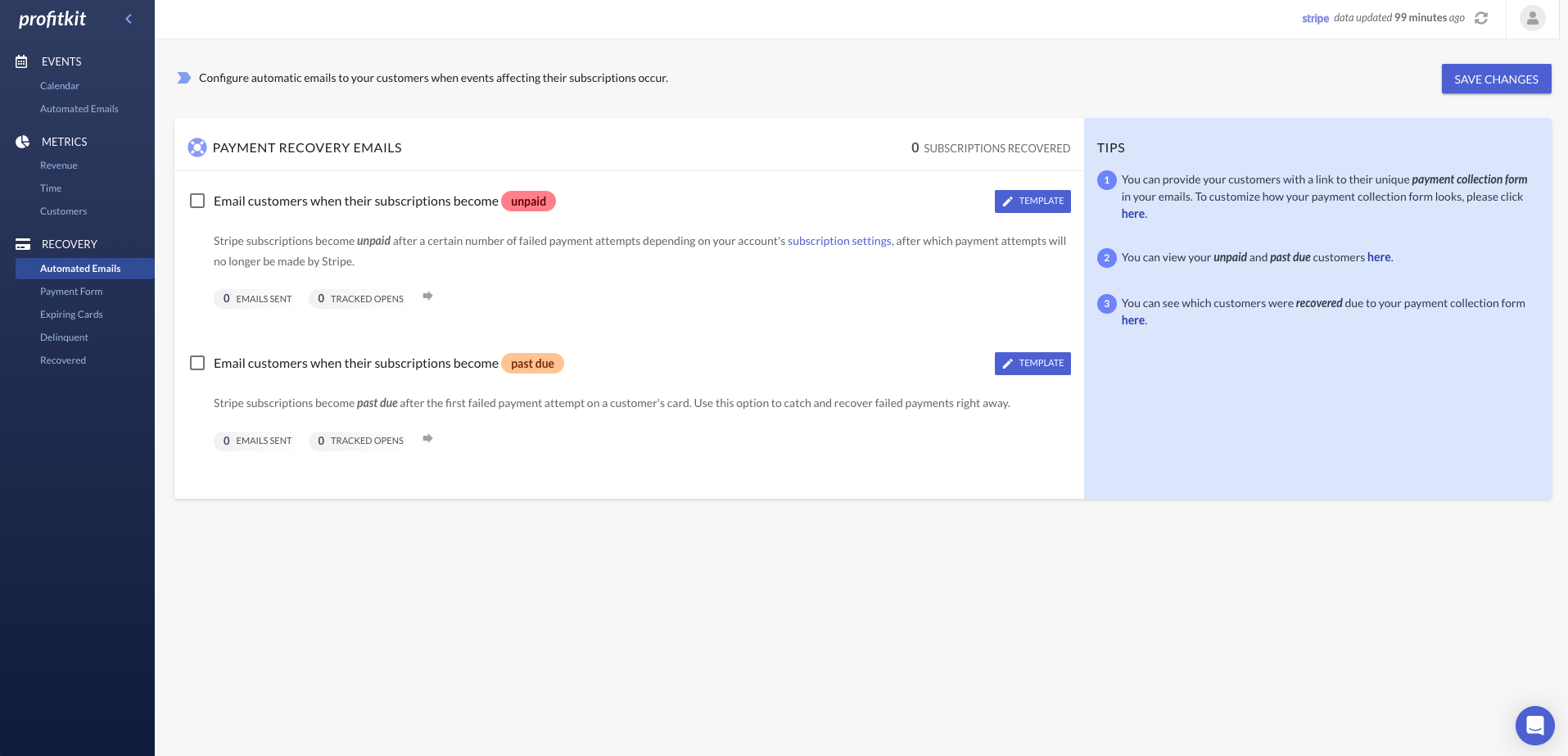Click the Events calendar icon in sidebar
The image size is (1568, 756).
22,61
